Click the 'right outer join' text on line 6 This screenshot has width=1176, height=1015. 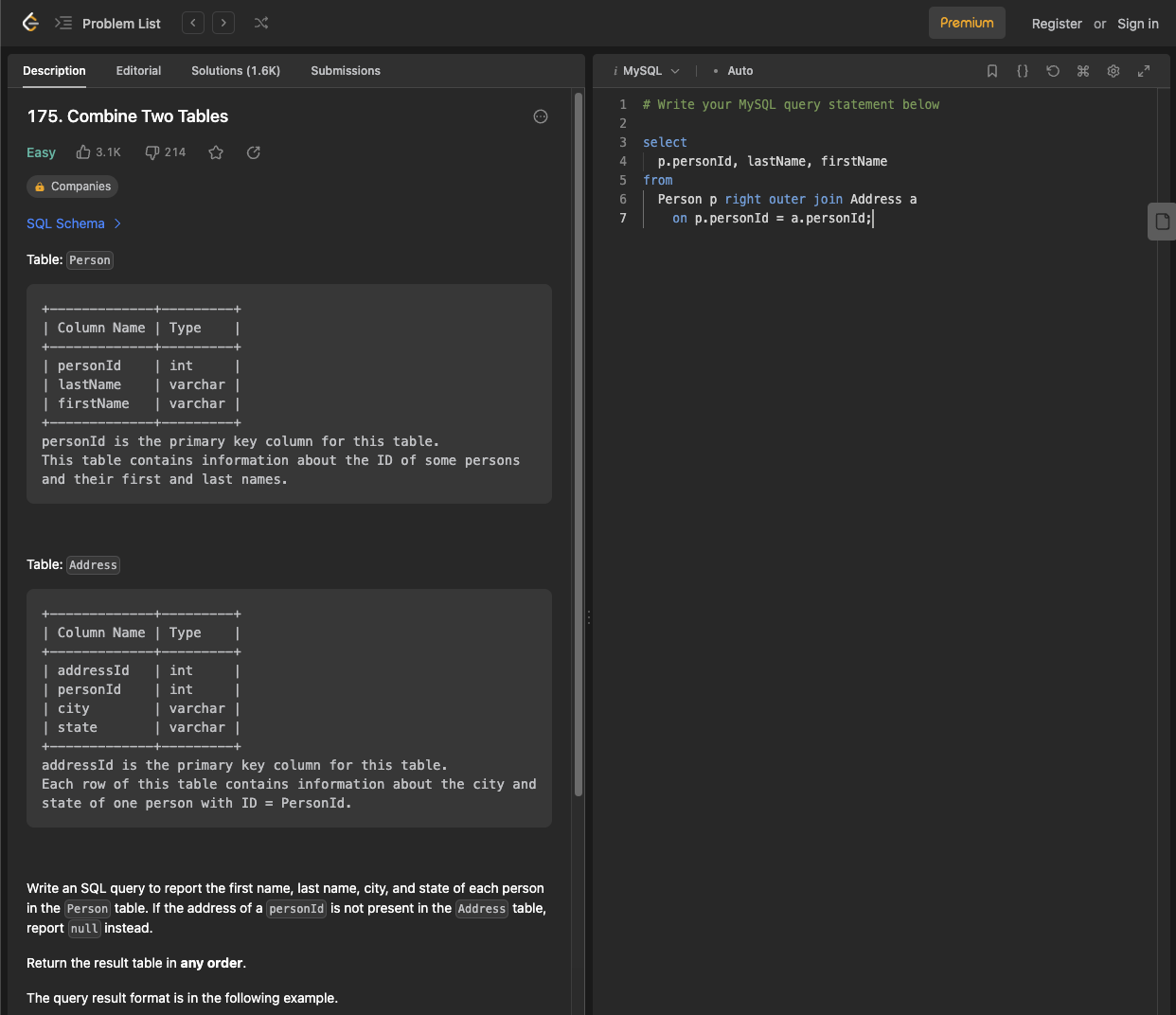click(x=783, y=199)
